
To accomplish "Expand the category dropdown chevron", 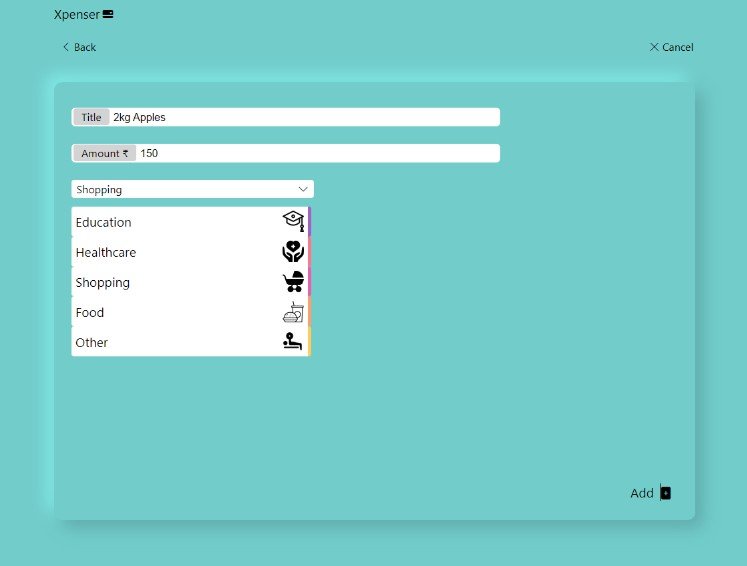I will coord(303,189).
